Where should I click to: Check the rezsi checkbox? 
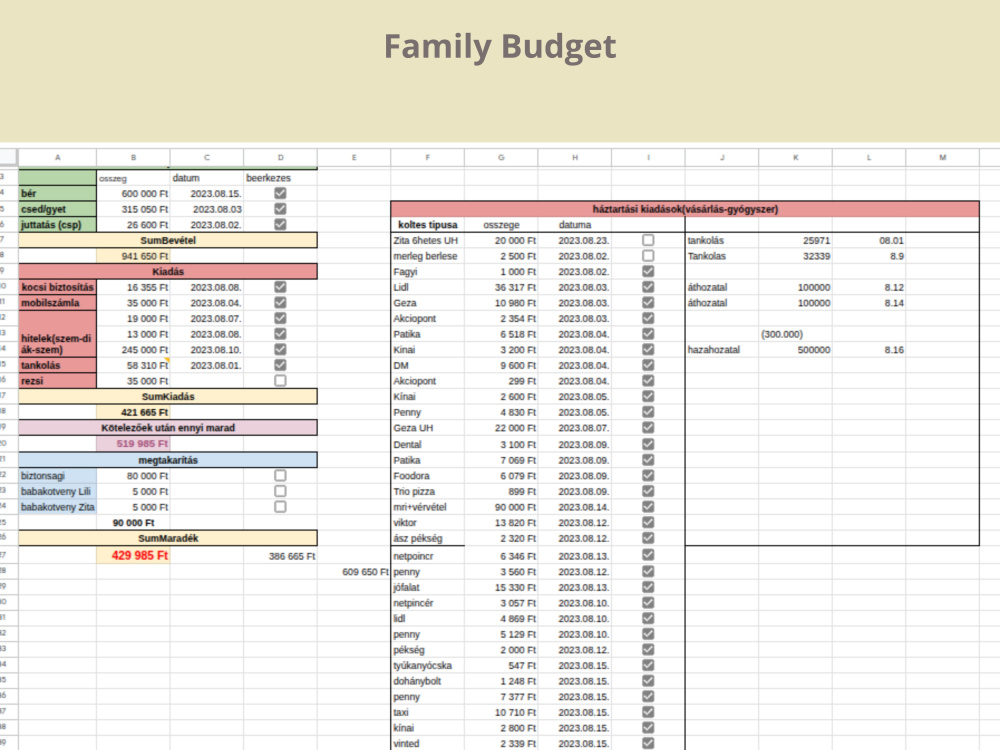pyautogui.click(x=280, y=381)
